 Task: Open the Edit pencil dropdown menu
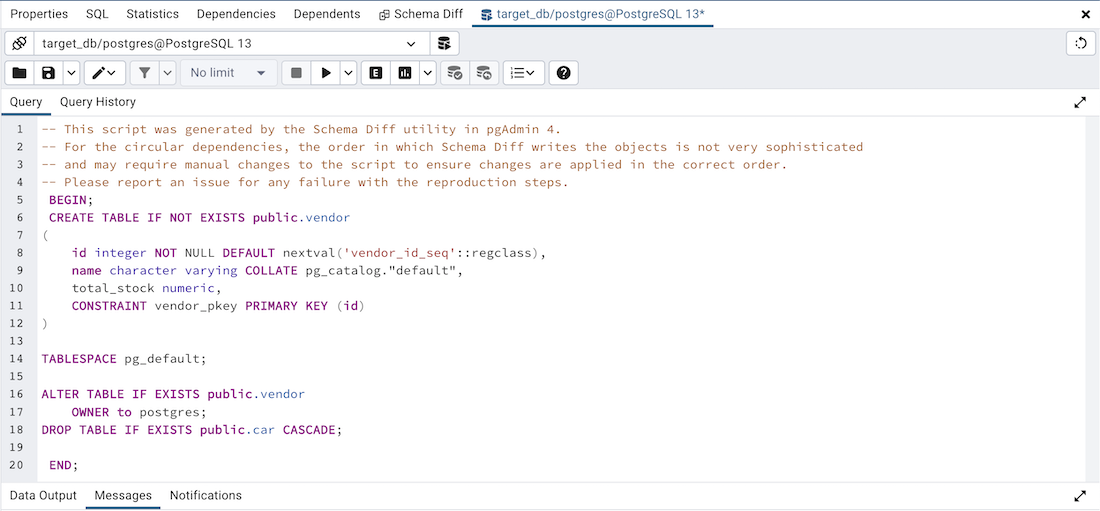[x=104, y=73]
